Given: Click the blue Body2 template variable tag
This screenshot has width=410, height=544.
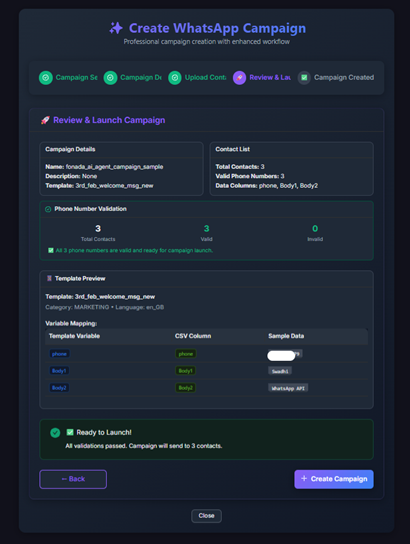Looking at the screenshot, I should tap(59, 388).
